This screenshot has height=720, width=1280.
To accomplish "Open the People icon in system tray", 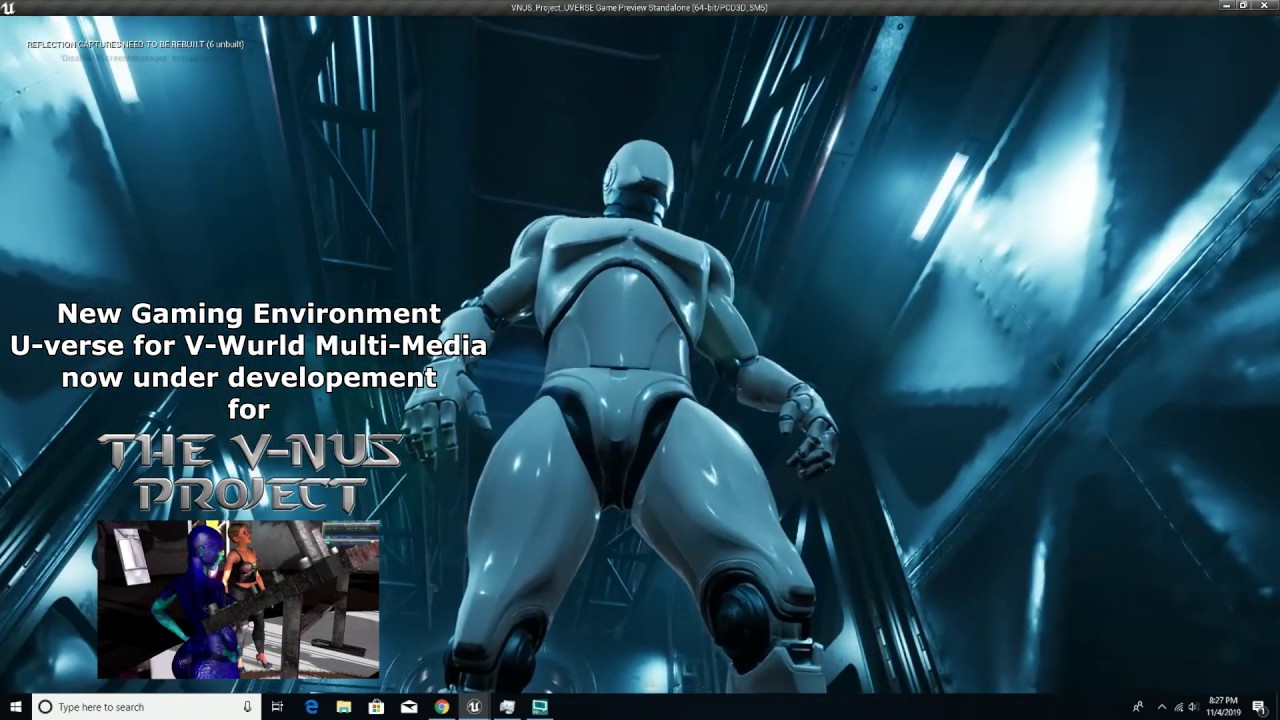I will click(x=1138, y=706).
